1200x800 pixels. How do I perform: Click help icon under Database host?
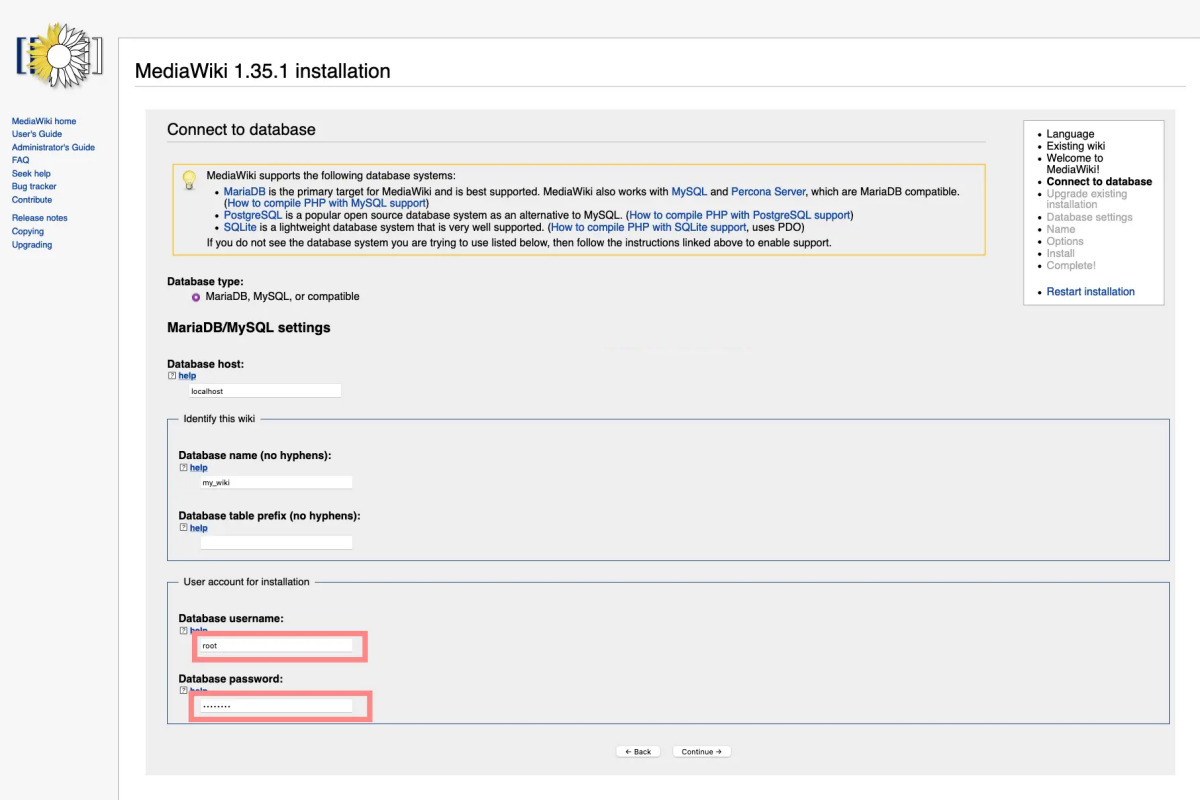[171, 376]
